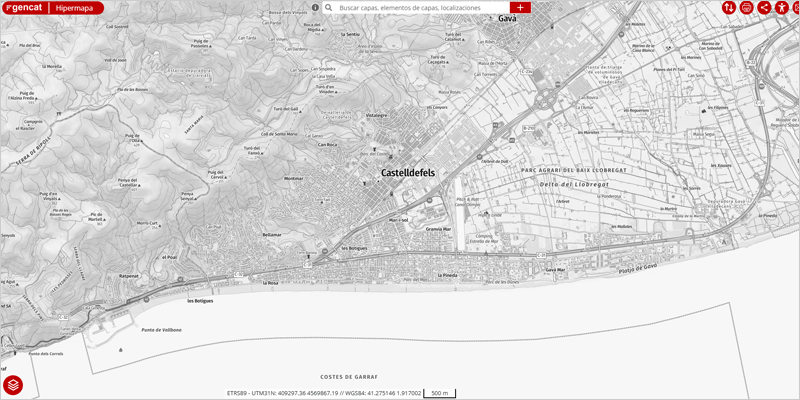Screen dimensions: 800x400
Task: Click the info icon beside search
Action: (315, 7)
